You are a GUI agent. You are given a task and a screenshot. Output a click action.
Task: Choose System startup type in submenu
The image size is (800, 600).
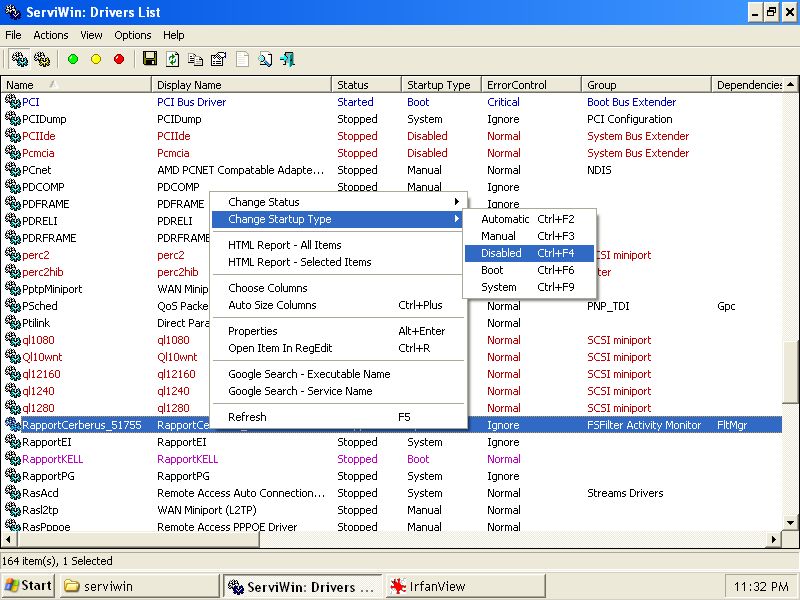529,287
